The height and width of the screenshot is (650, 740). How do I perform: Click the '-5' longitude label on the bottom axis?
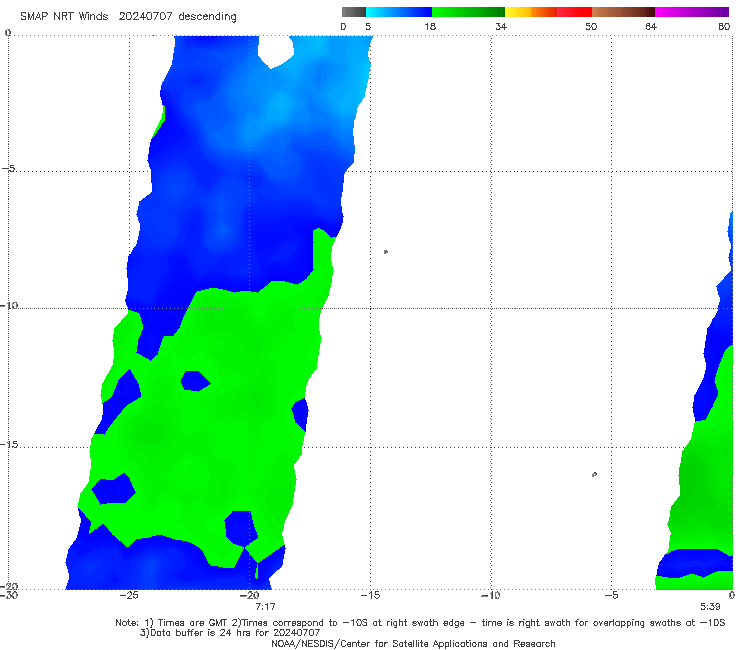pos(611,595)
